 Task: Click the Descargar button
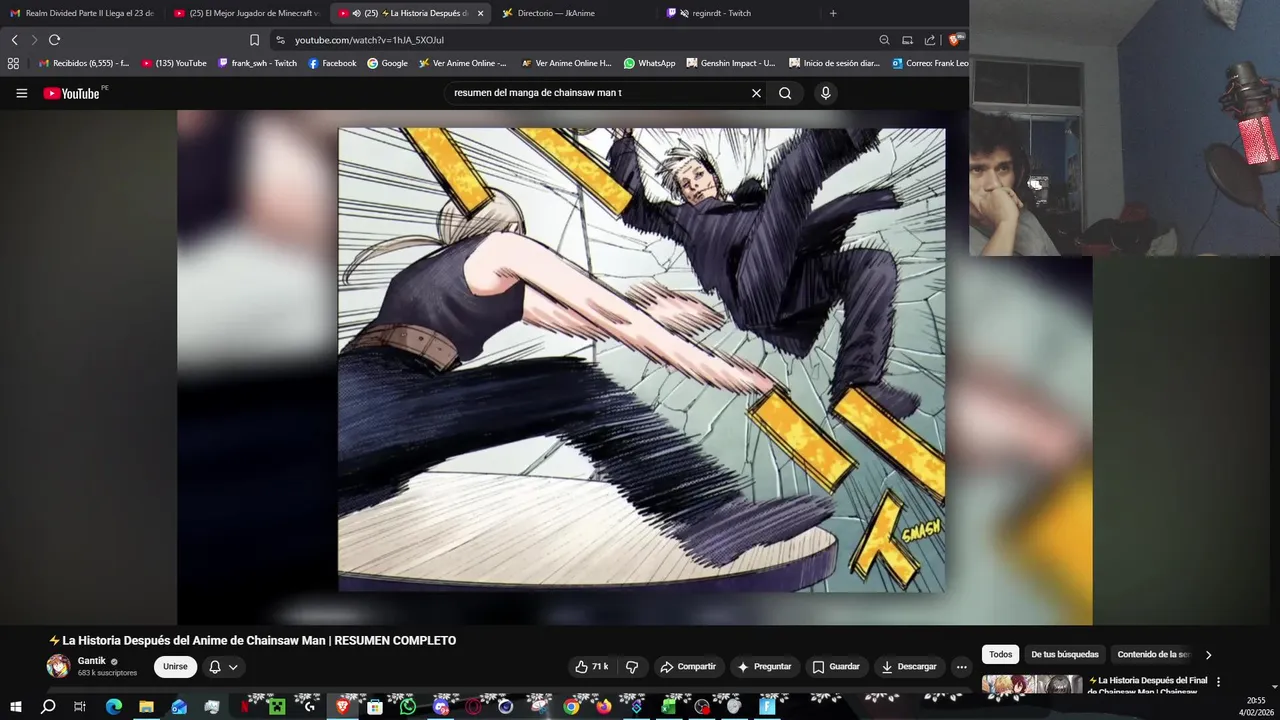pos(909,667)
